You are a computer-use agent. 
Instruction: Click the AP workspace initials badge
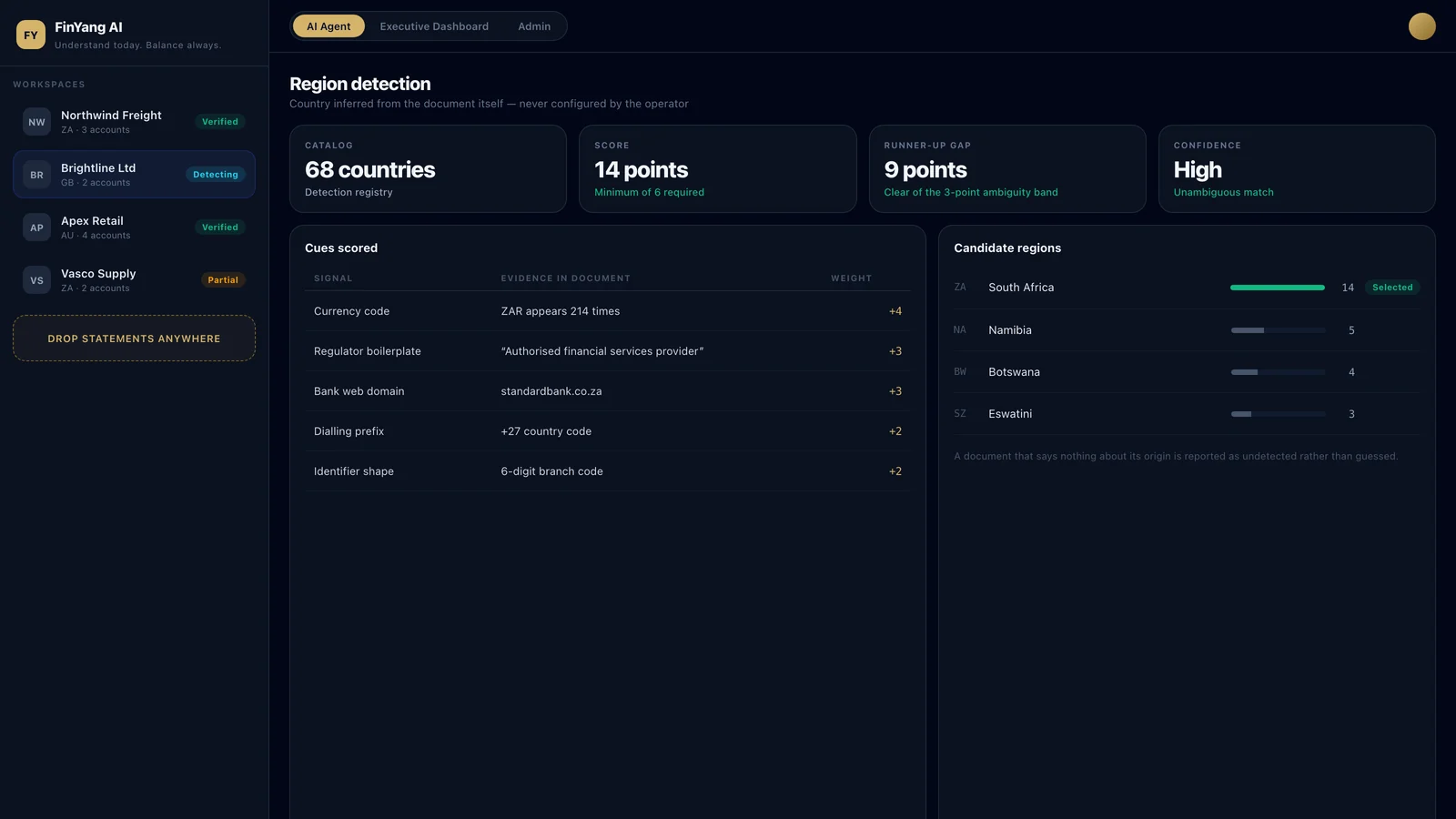[x=36, y=227]
